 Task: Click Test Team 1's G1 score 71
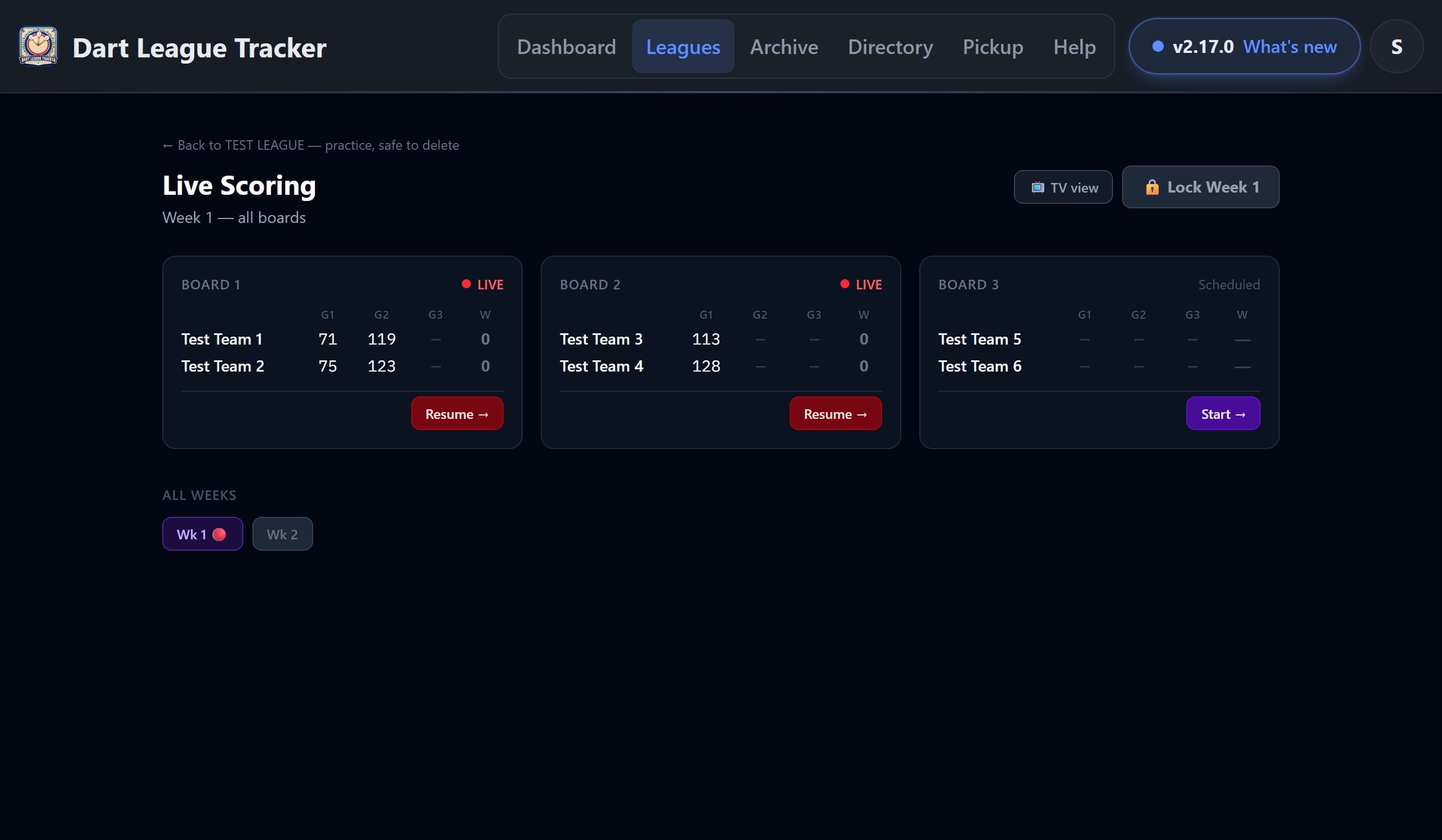pos(327,339)
